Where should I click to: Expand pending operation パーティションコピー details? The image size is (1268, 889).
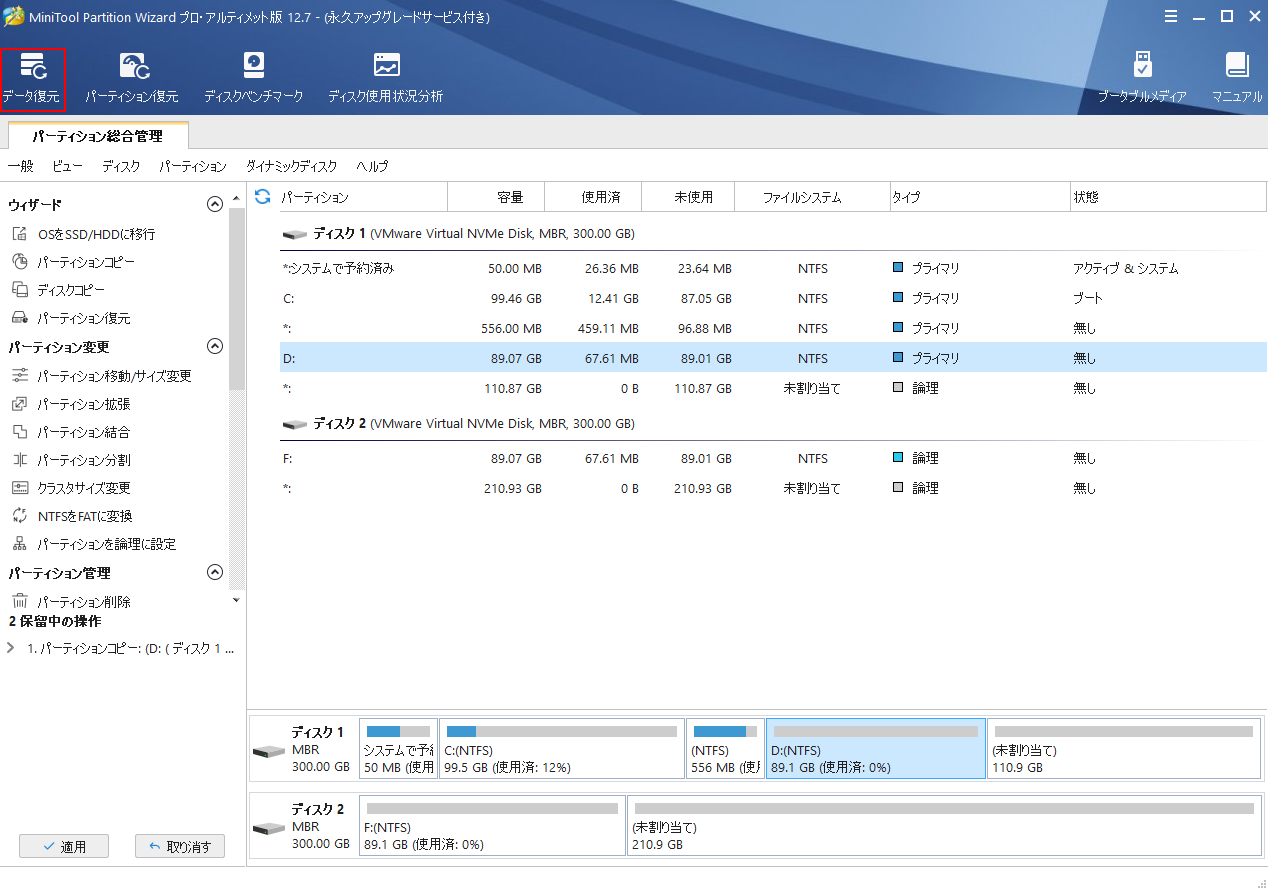point(10,647)
